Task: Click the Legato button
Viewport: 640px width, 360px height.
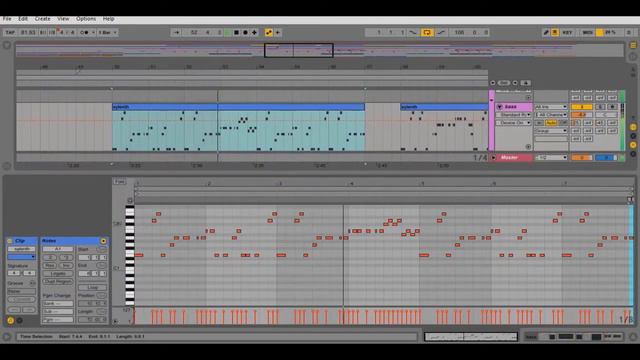Action: [58, 273]
